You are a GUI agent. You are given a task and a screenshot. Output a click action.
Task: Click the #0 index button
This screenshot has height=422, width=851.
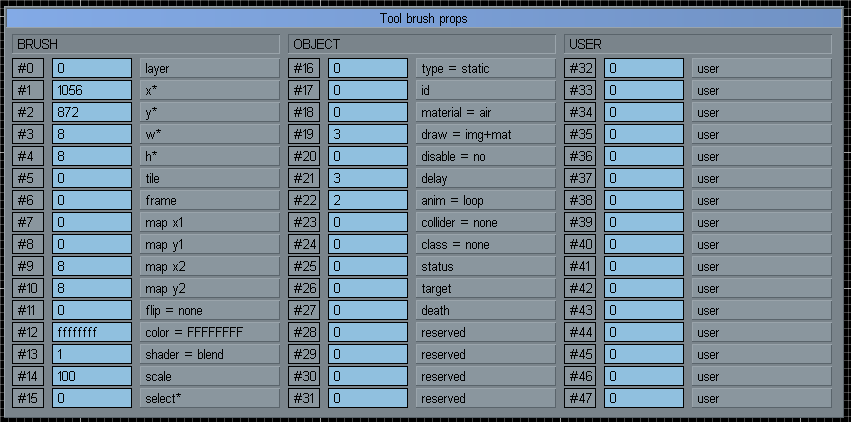coord(28,69)
